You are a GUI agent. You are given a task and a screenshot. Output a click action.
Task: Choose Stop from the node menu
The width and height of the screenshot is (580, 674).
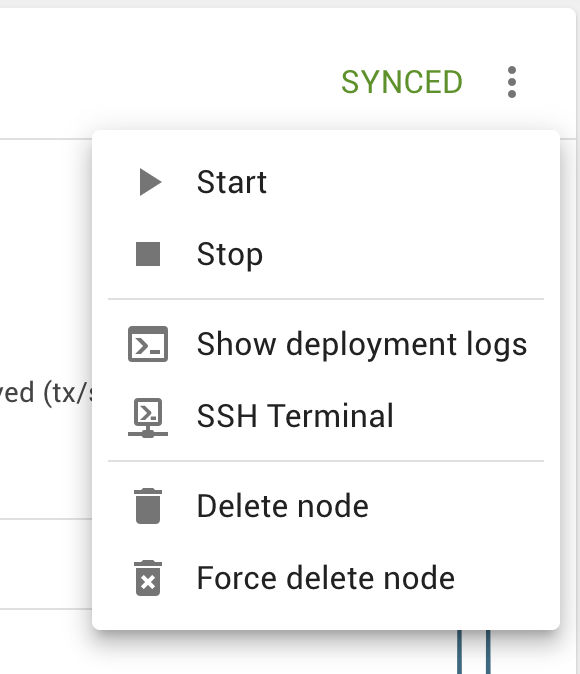(326, 254)
